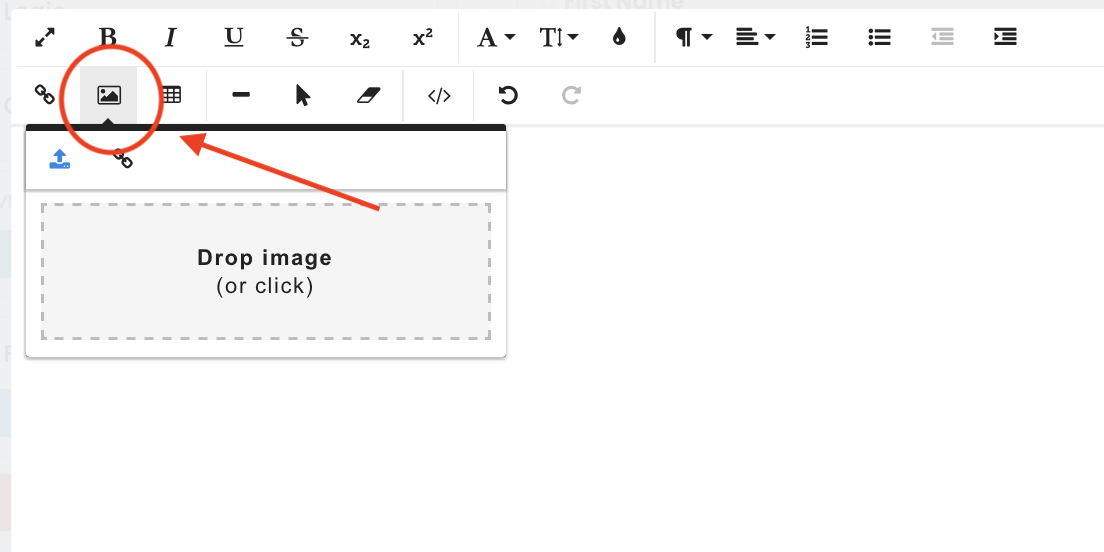This screenshot has width=1104, height=552.
Task: Undo the last edit
Action: (x=508, y=96)
